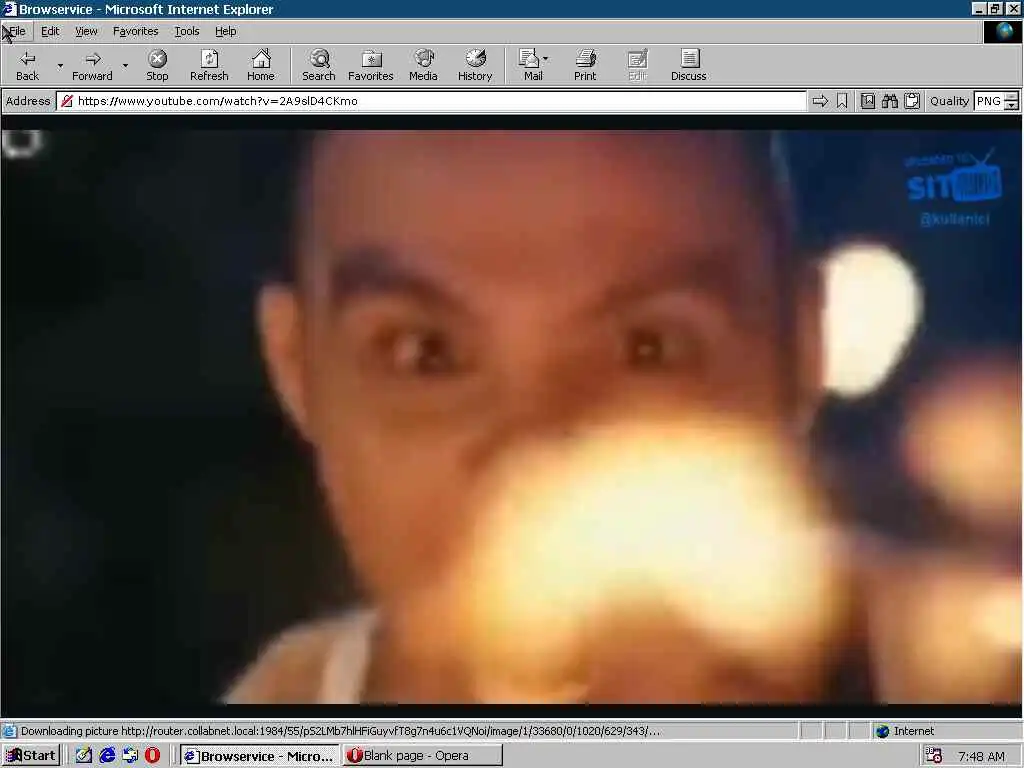Go to the Home page

(x=261, y=65)
